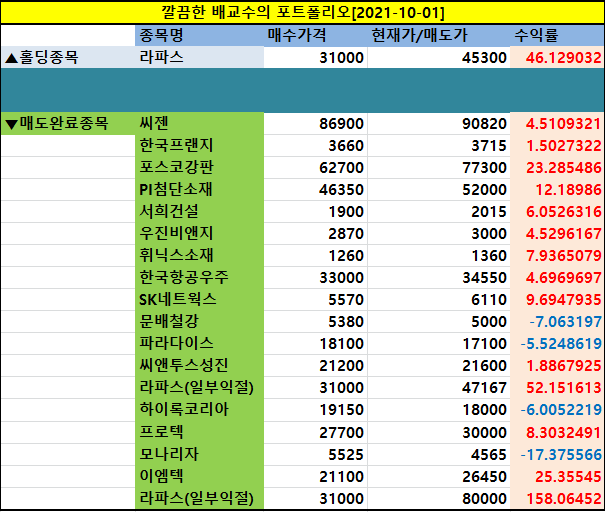Screen dimensions: 605x512
Task: Select the 포스코강판 stock name cell
Action: point(199,167)
